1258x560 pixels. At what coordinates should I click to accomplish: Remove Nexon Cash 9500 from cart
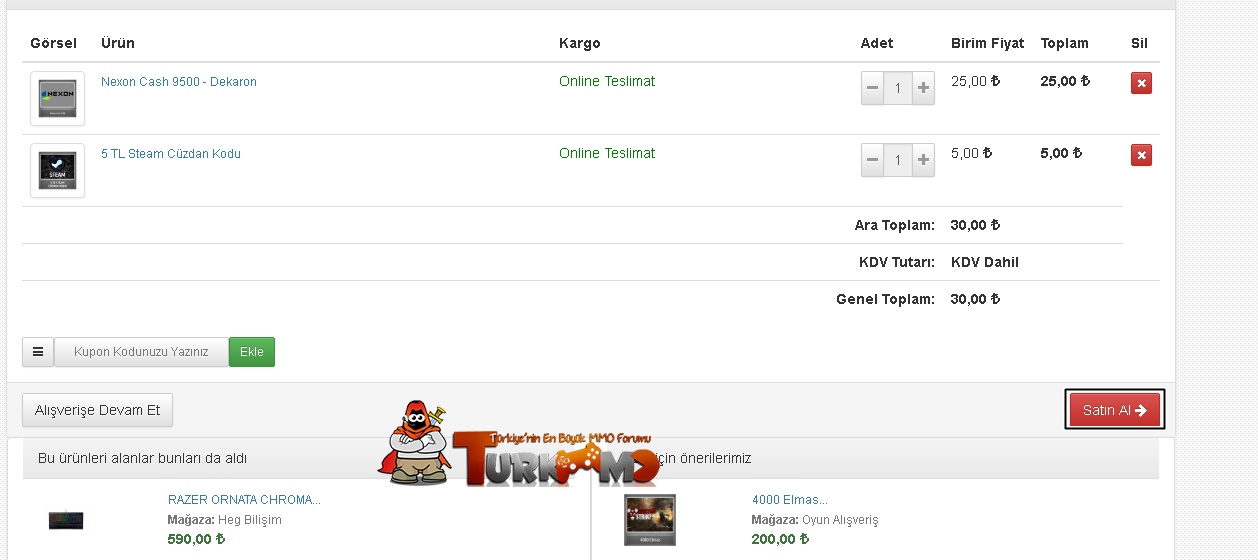click(x=1141, y=83)
